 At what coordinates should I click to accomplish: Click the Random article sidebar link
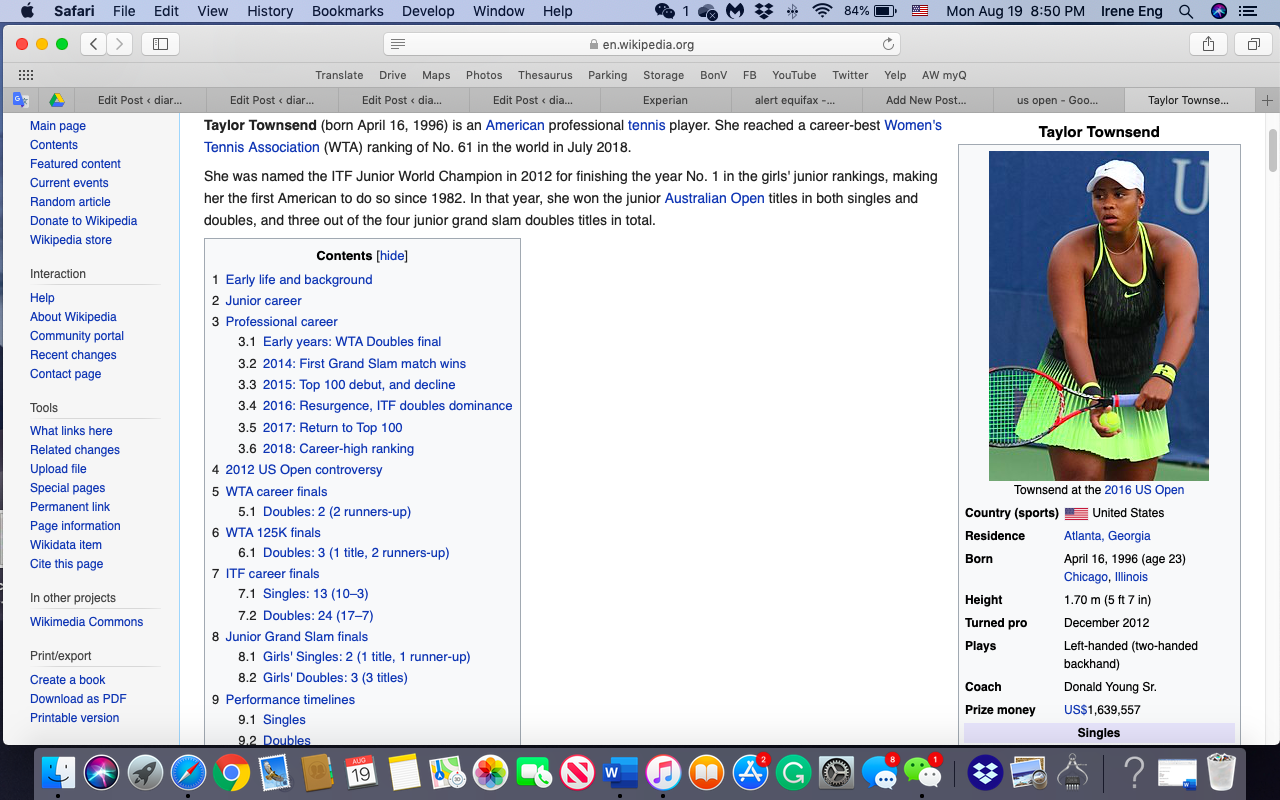70,202
